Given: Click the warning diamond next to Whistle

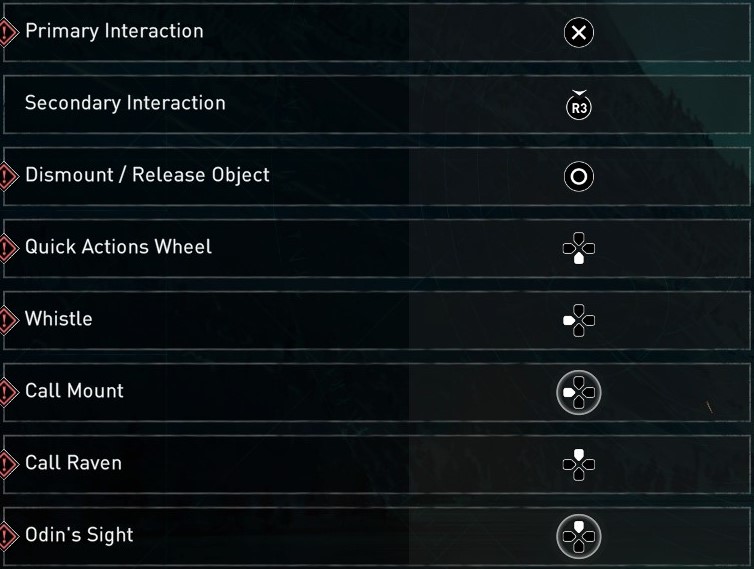Looking at the screenshot, I should click(x=8, y=320).
